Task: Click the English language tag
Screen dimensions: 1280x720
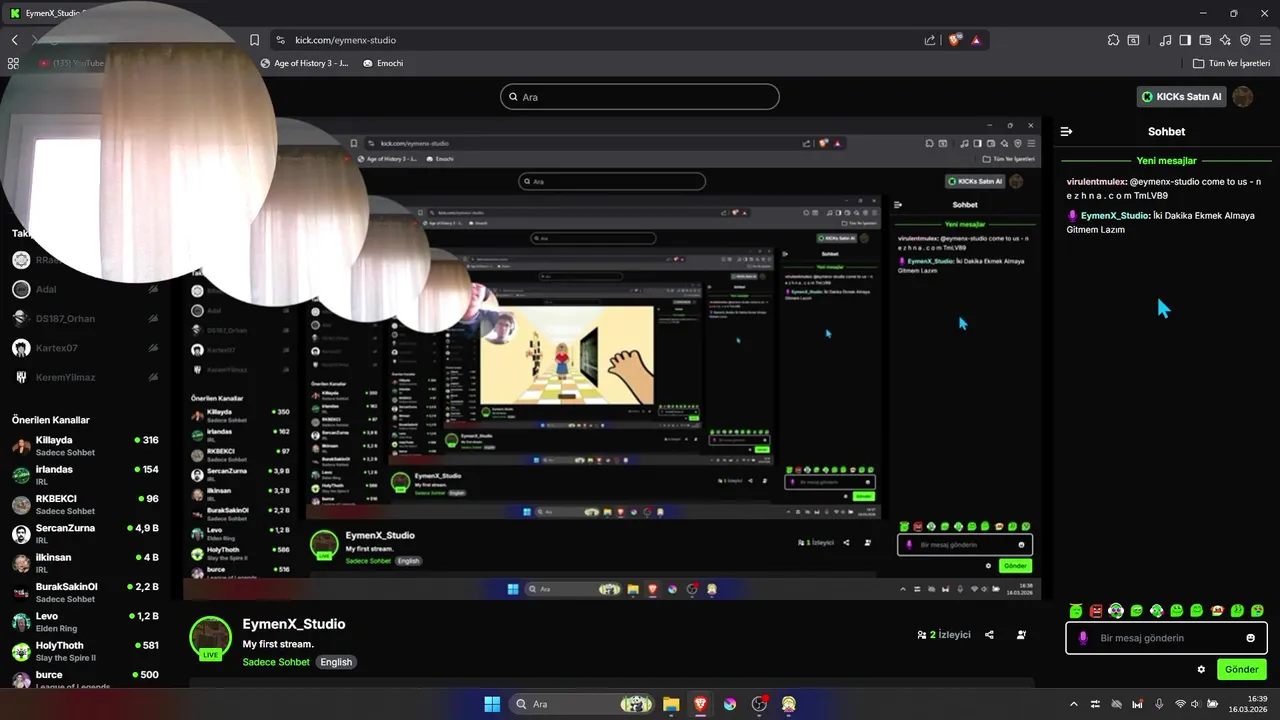Action: [x=336, y=662]
